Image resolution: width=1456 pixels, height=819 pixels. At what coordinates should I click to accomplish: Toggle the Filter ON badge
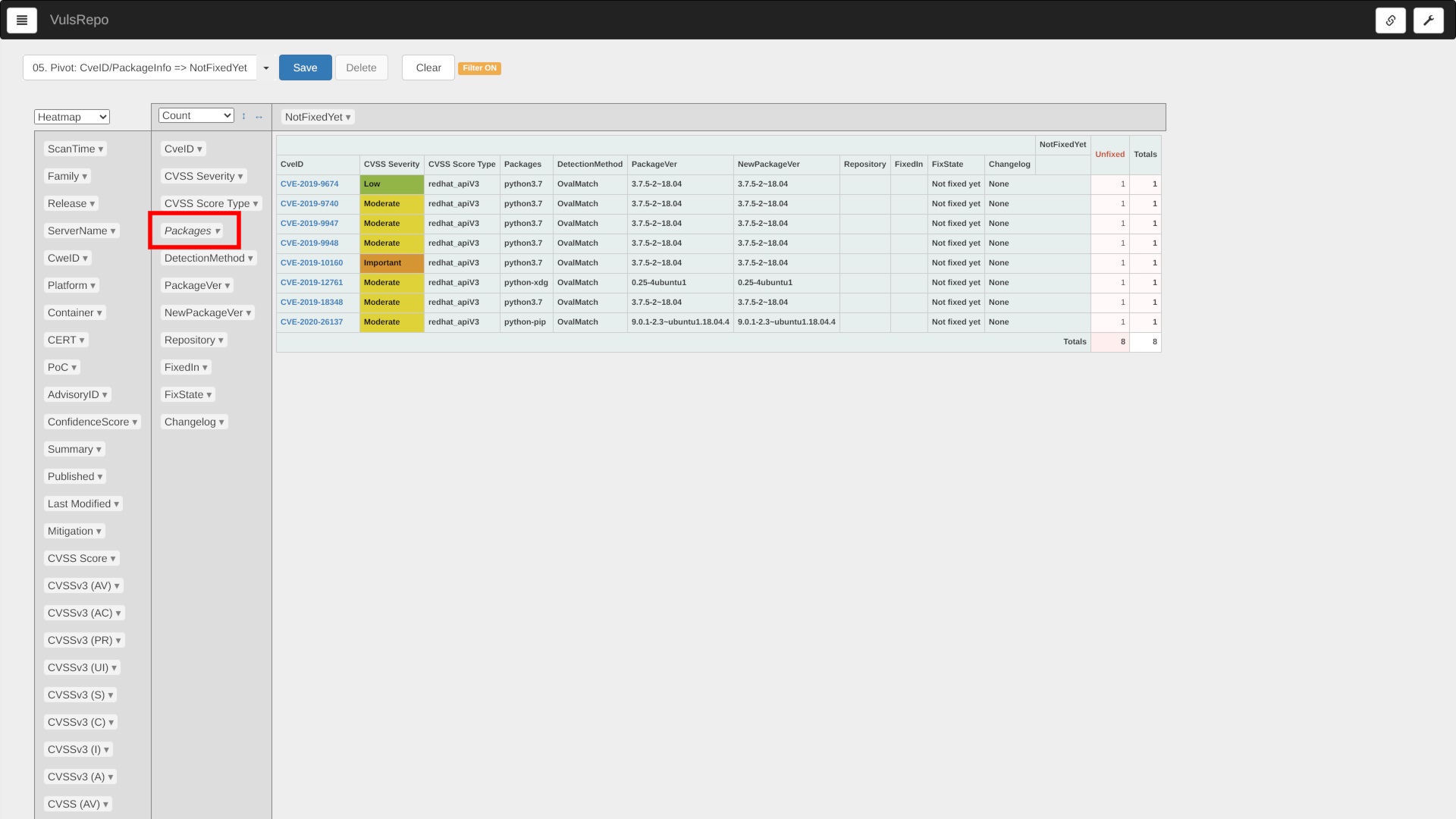point(479,68)
